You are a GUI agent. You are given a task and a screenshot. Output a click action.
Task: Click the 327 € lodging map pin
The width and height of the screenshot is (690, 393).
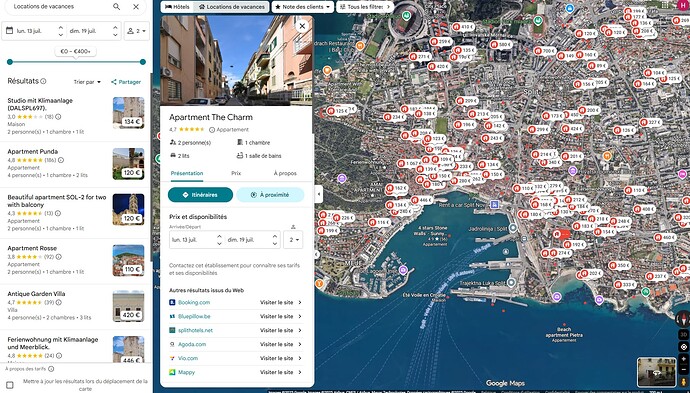pyautogui.click(x=651, y=122)
